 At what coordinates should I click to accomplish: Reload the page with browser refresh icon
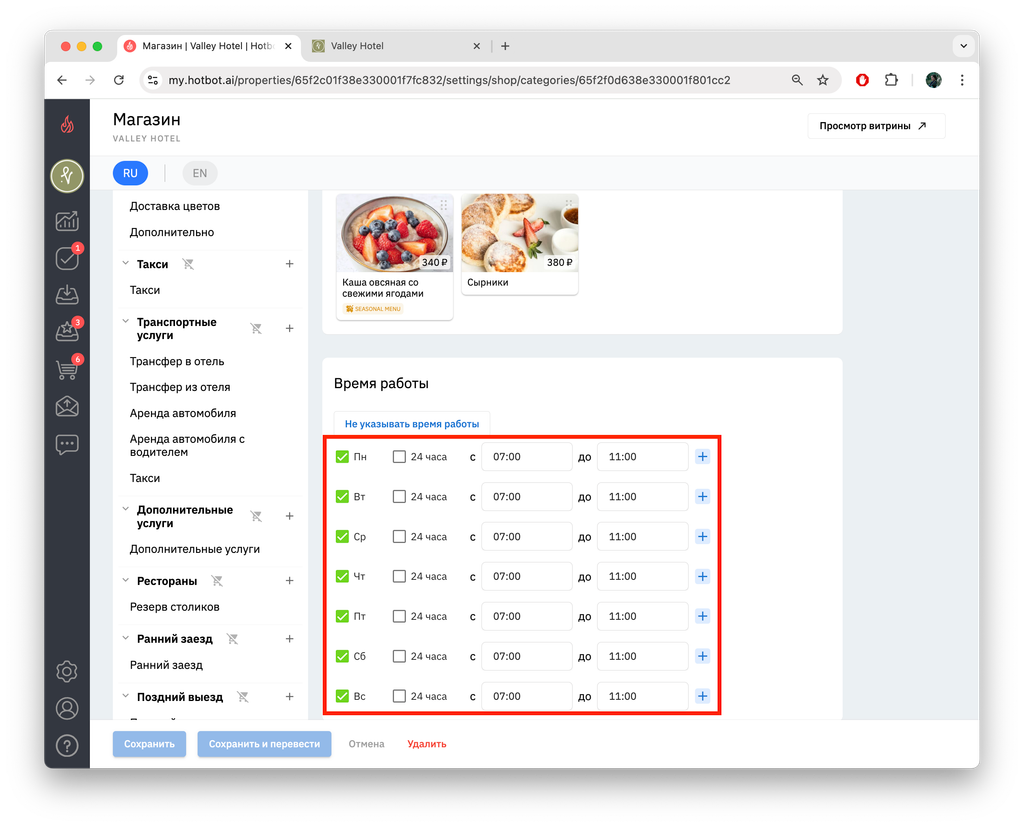(x=119, y=80)
